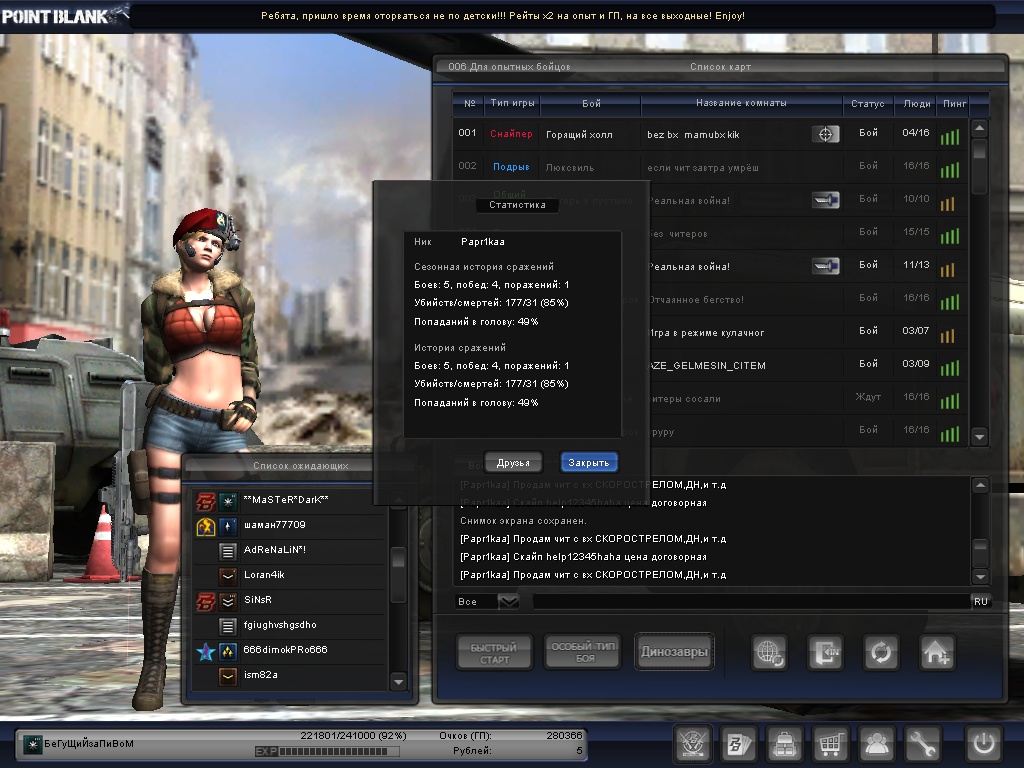Click the power exit icon
This screenshot has width=1024, height=768.
point(984,743)
